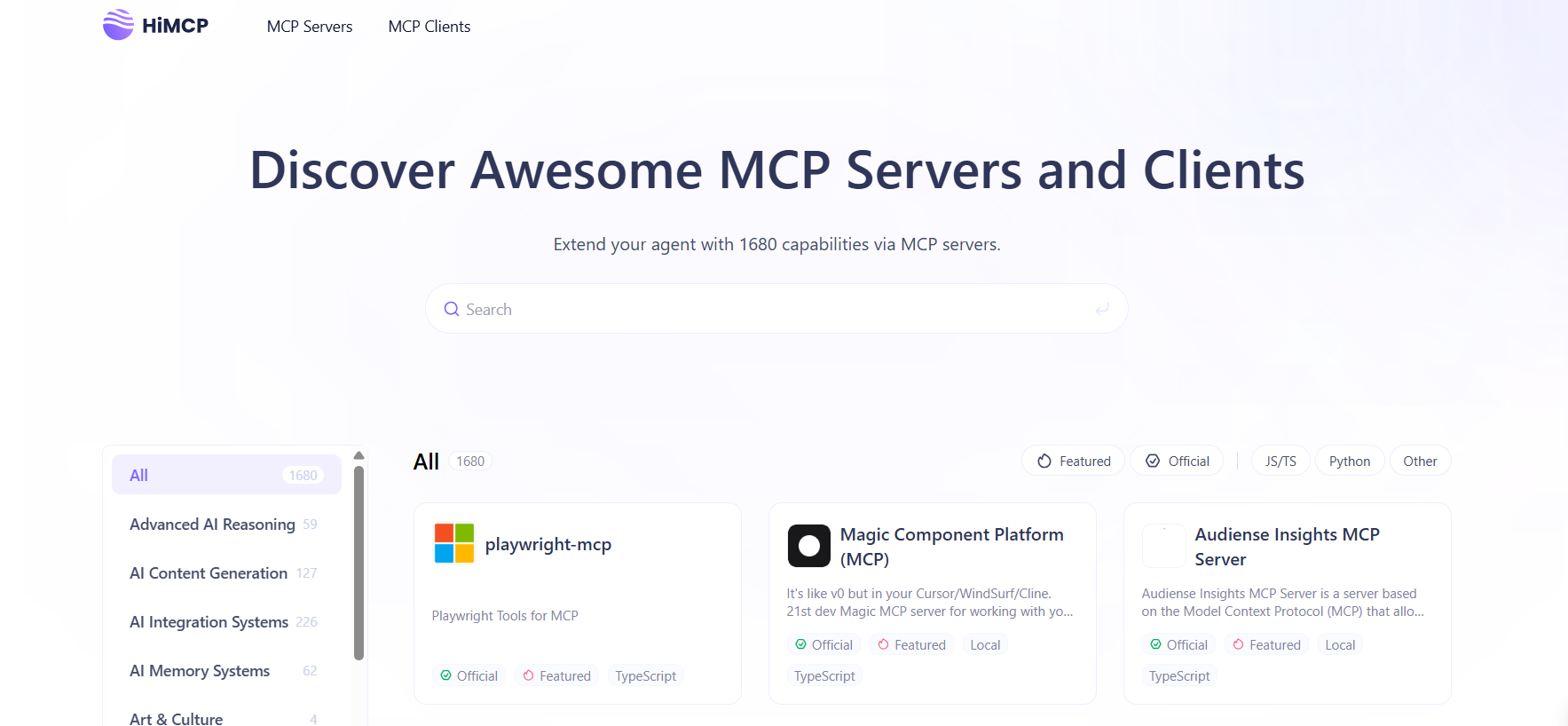Click the HiMCP logo icon

pos(118,25)
